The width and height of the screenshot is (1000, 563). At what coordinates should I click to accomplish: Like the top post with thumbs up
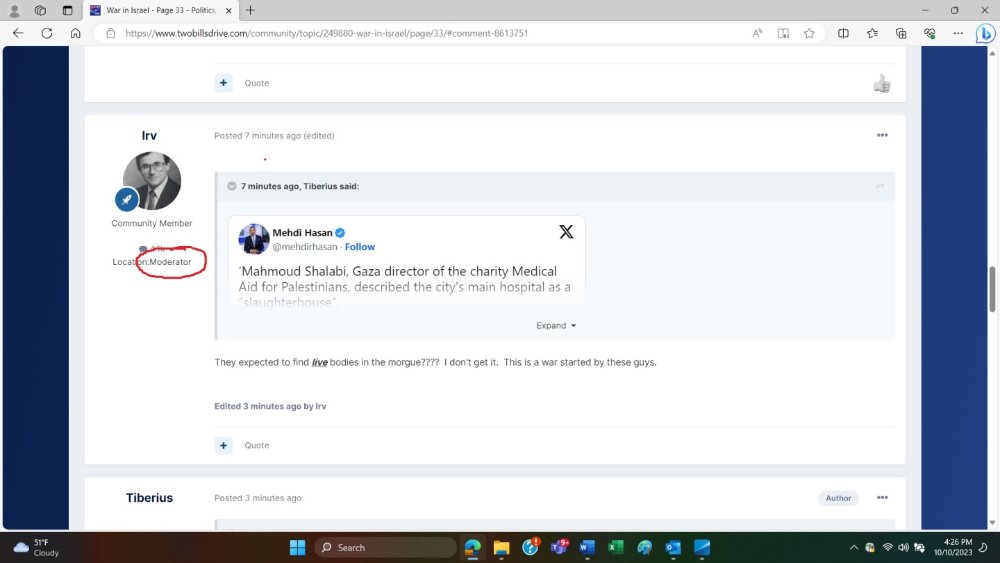click(882, 84)
